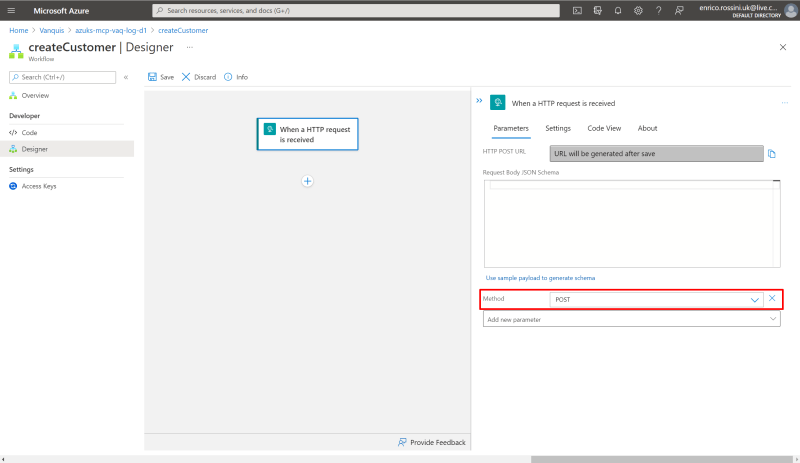Select Designer in the sidebar

66,149
